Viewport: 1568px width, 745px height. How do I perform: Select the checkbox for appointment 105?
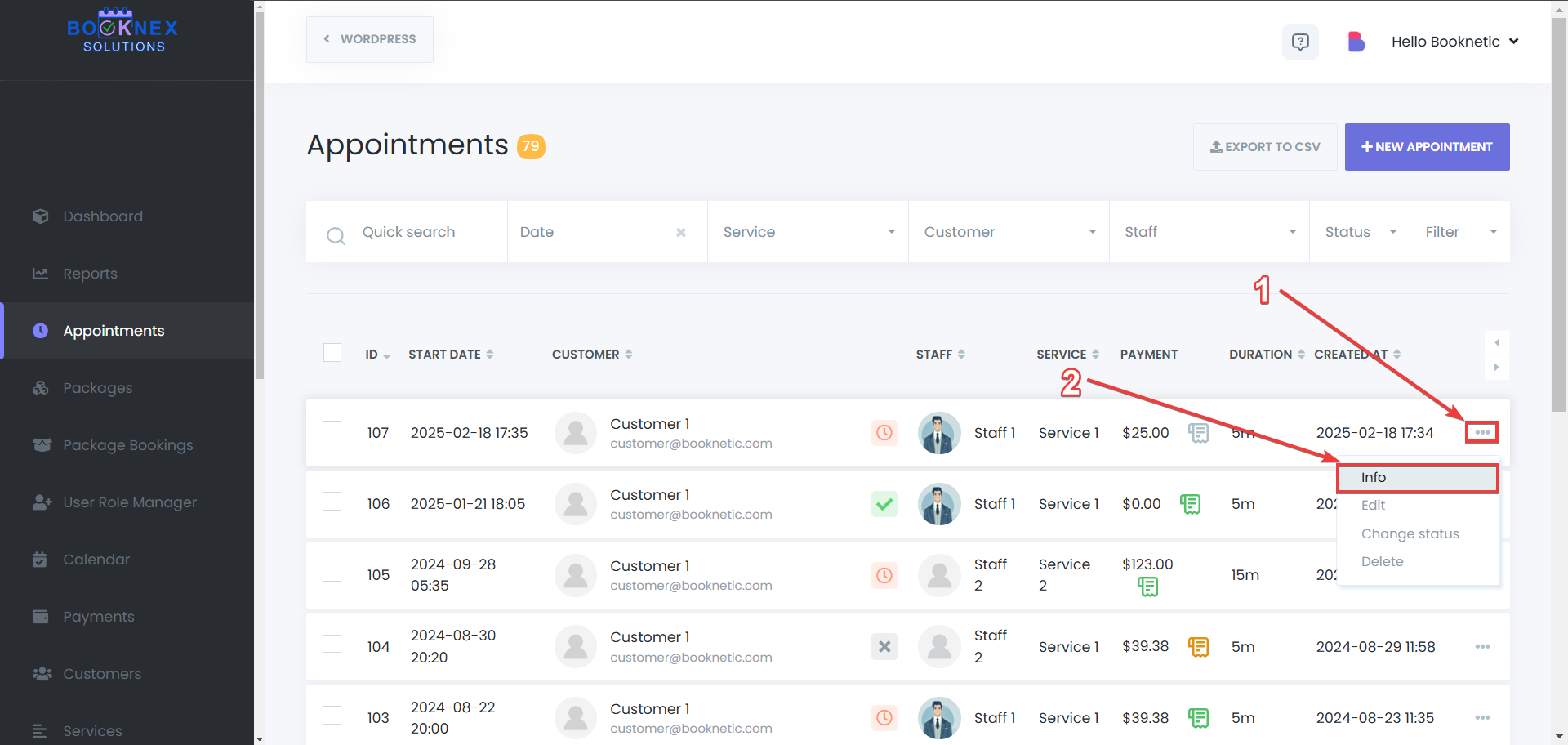tap(332, 573)
